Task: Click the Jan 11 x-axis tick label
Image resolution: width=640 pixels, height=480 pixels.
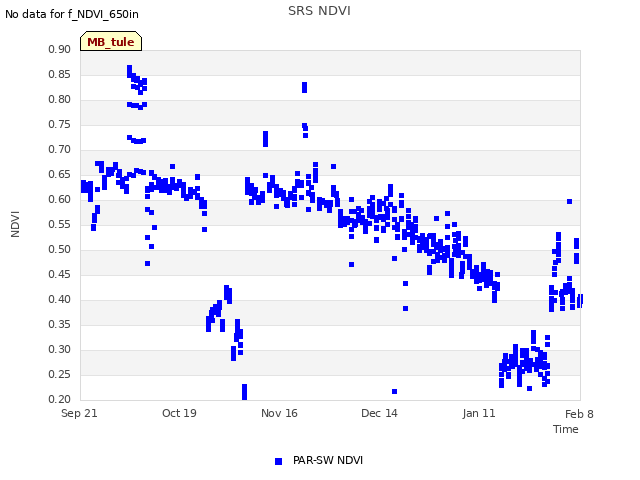Action: point(479,413)
